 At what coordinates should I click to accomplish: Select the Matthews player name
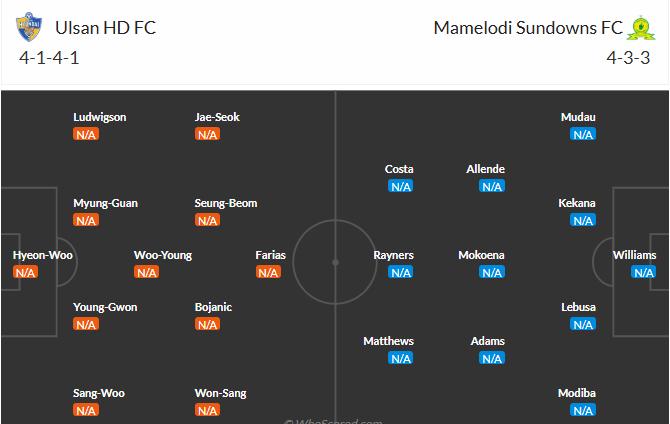tap(388, 341)
